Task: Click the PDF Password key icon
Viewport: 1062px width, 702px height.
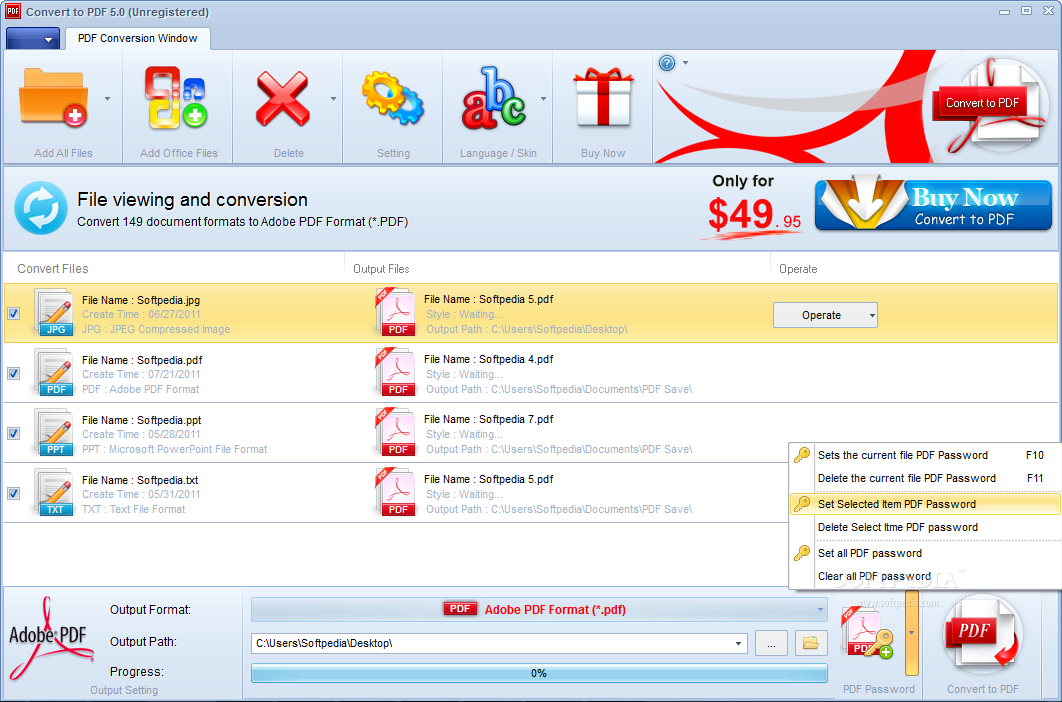Action: (x=868, y=634)
